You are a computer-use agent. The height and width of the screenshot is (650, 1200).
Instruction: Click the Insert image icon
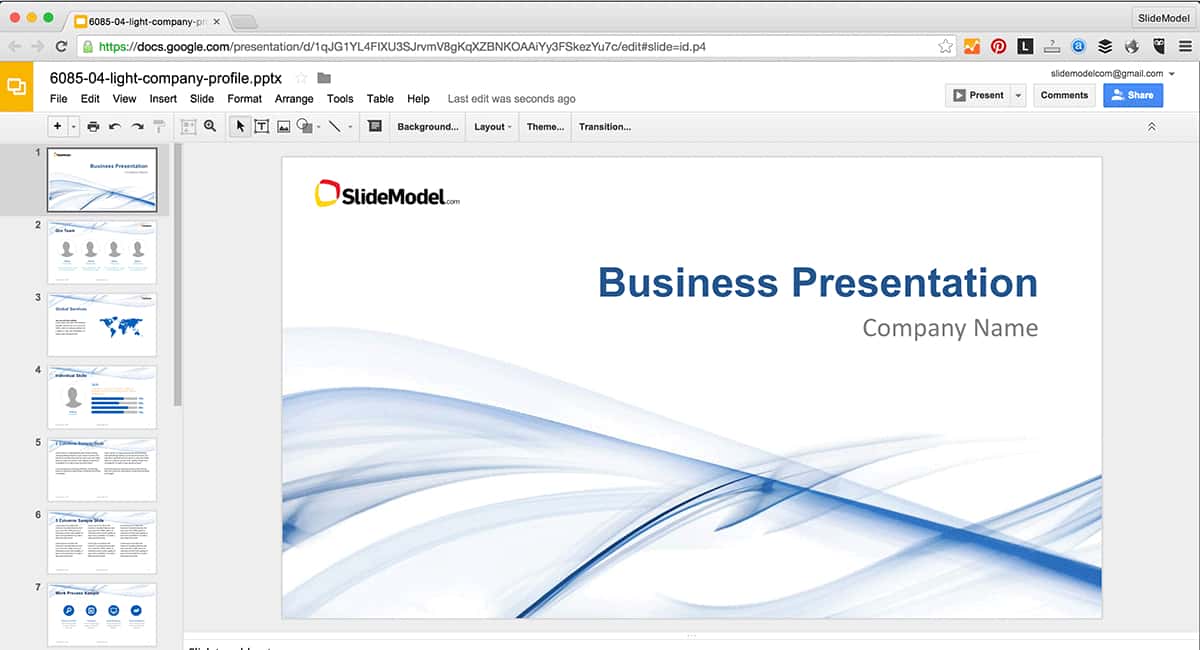click(x=283, y=127)
